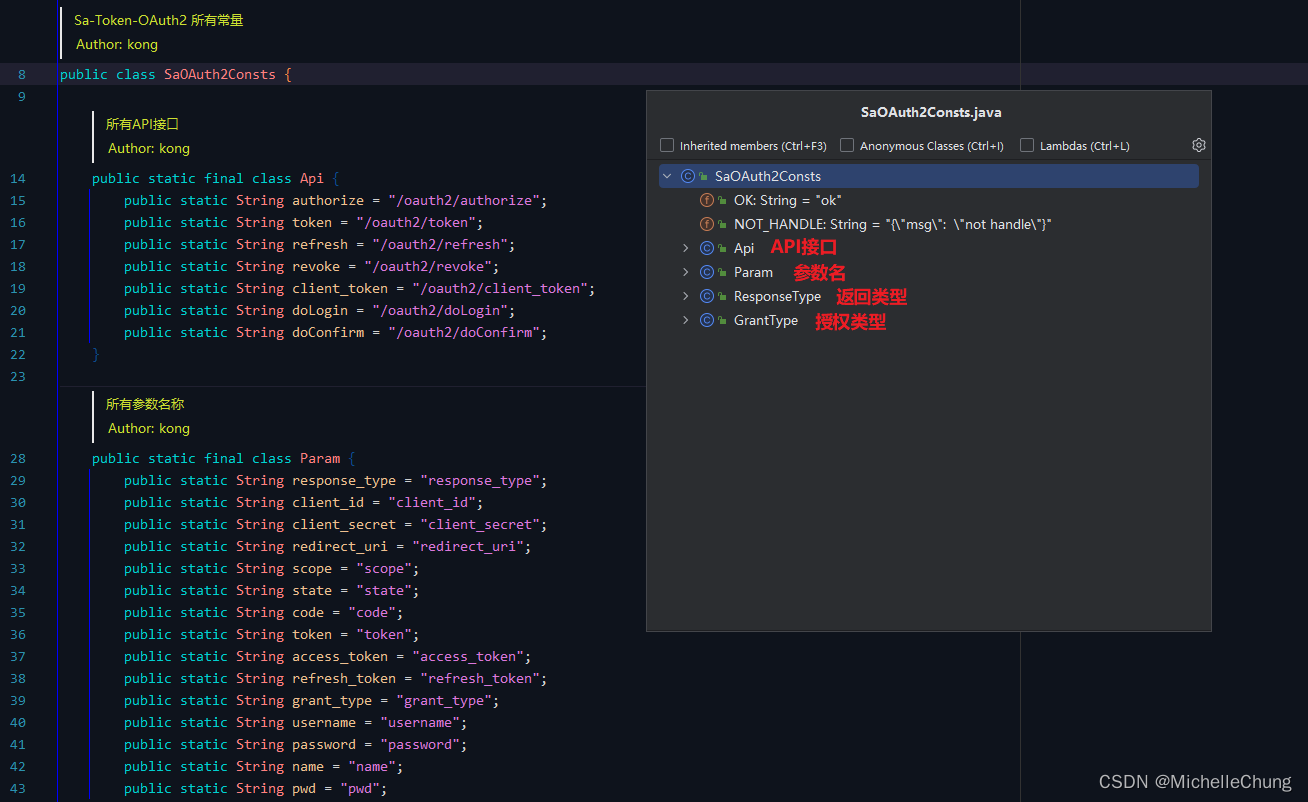The width and height of the screenshot is (1308, 802).
Task: Click the "/oauth2/client_token" string literal
Action: tap(500, 288)
